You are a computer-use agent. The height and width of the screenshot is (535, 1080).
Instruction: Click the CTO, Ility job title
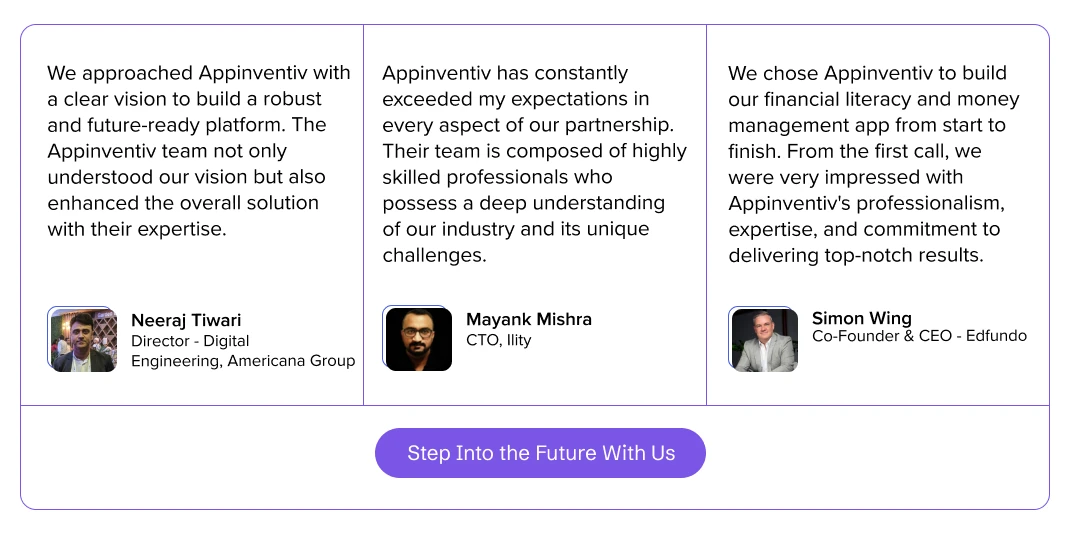point(499,340)
